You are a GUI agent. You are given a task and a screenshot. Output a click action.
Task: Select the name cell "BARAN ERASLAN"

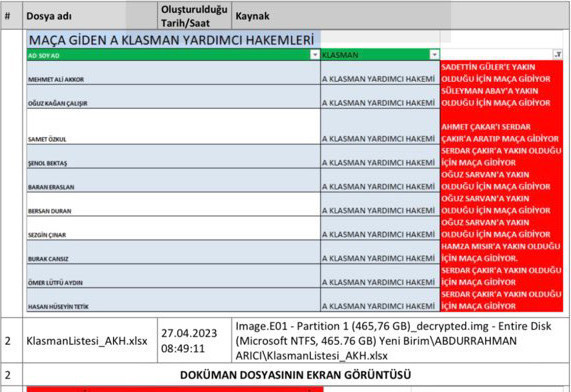pyautogui.click(x=173, y=181)
